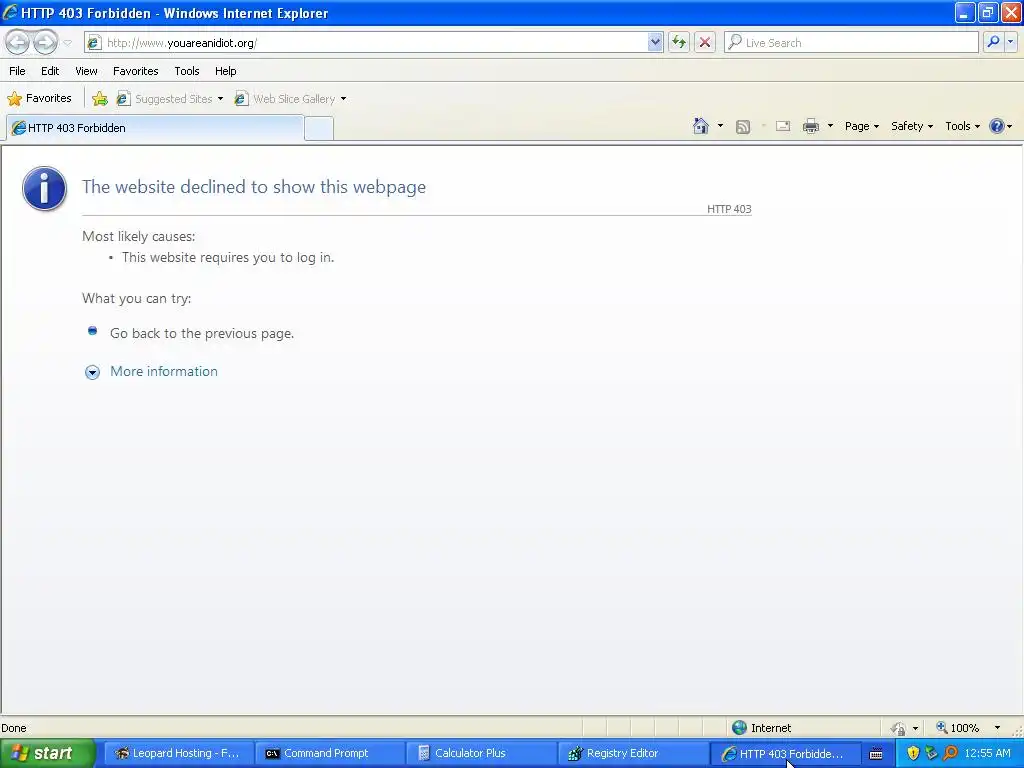Expand the address bar history dropdown

click(655, 42)
